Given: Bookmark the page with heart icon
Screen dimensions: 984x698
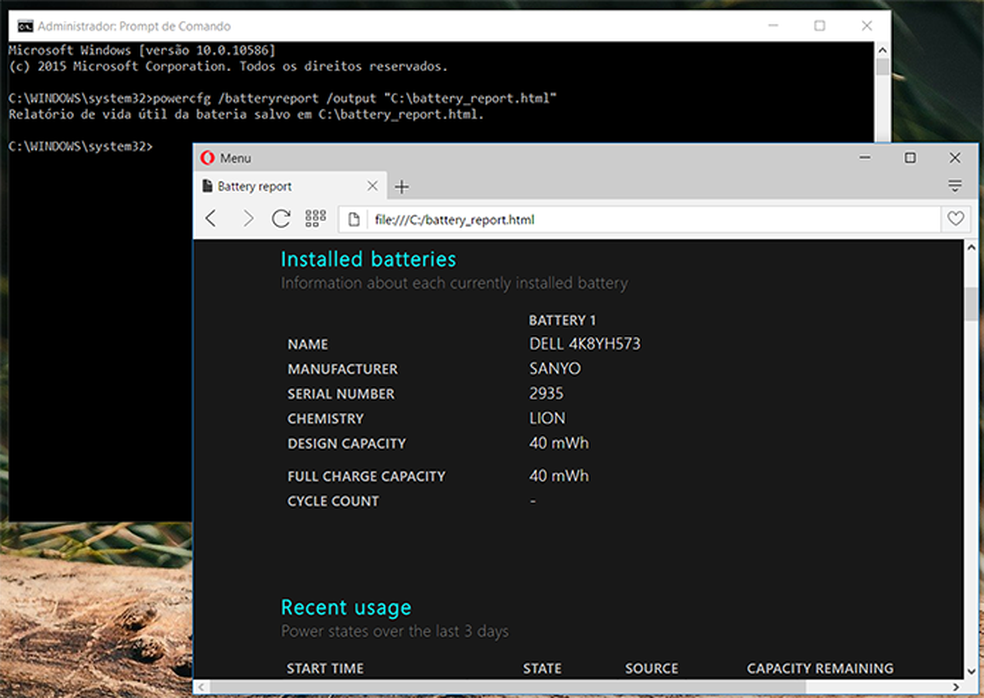Looking at the screenshot, I should pyautogui.click(x=956, y=219).
